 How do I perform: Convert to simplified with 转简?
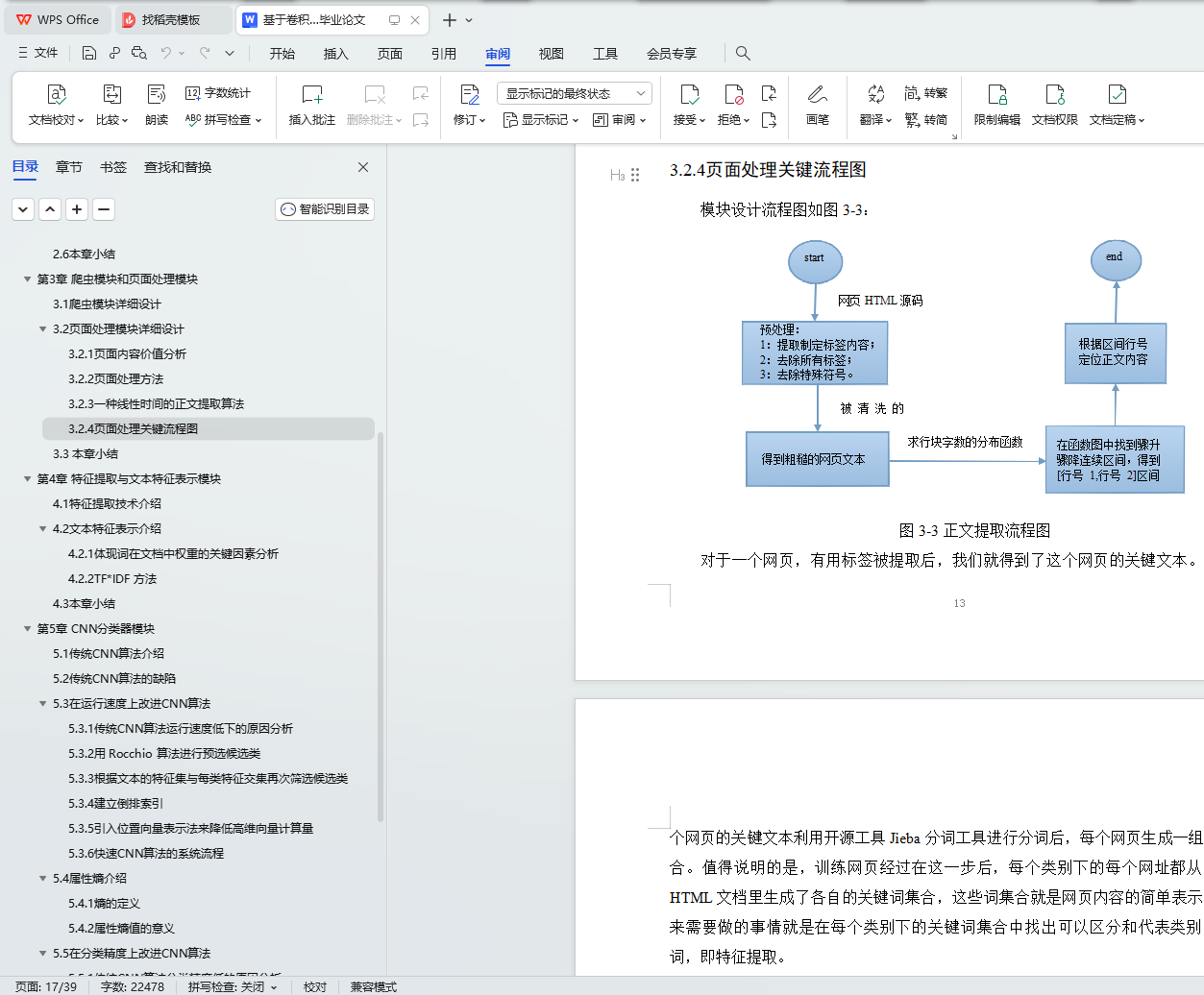click(926, 120)
